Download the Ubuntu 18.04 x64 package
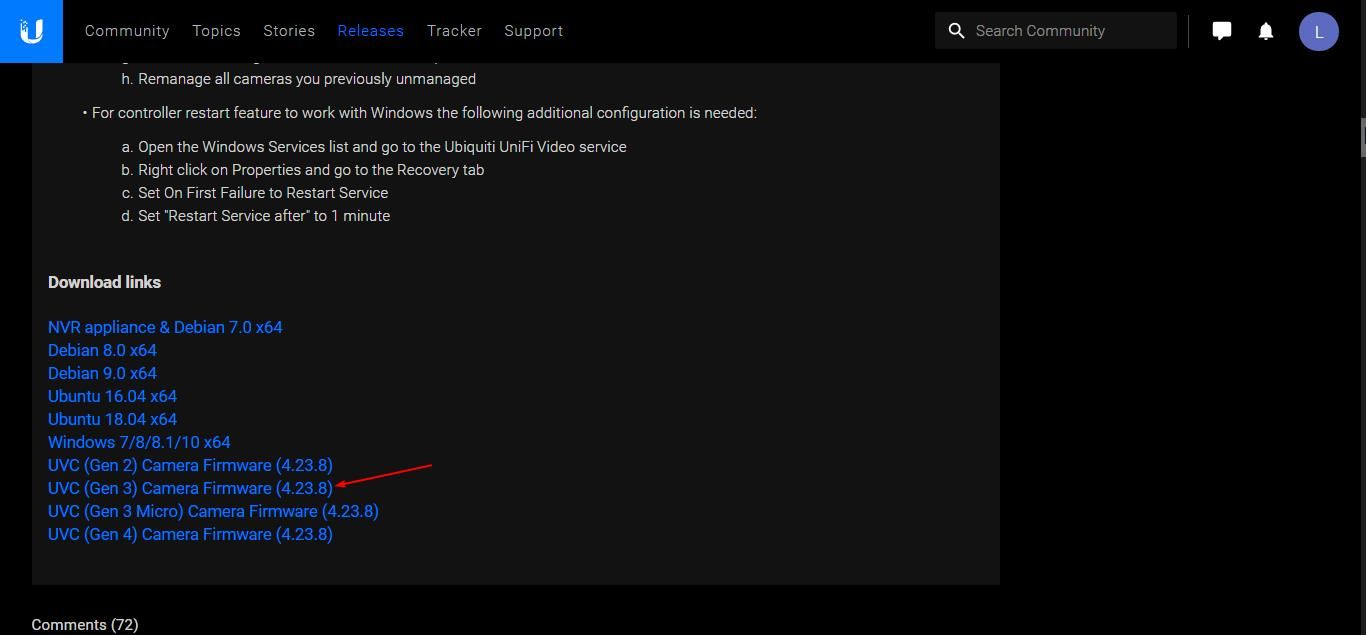The width and height of the screenshot is (1366, 635). (x=112, y=419)
